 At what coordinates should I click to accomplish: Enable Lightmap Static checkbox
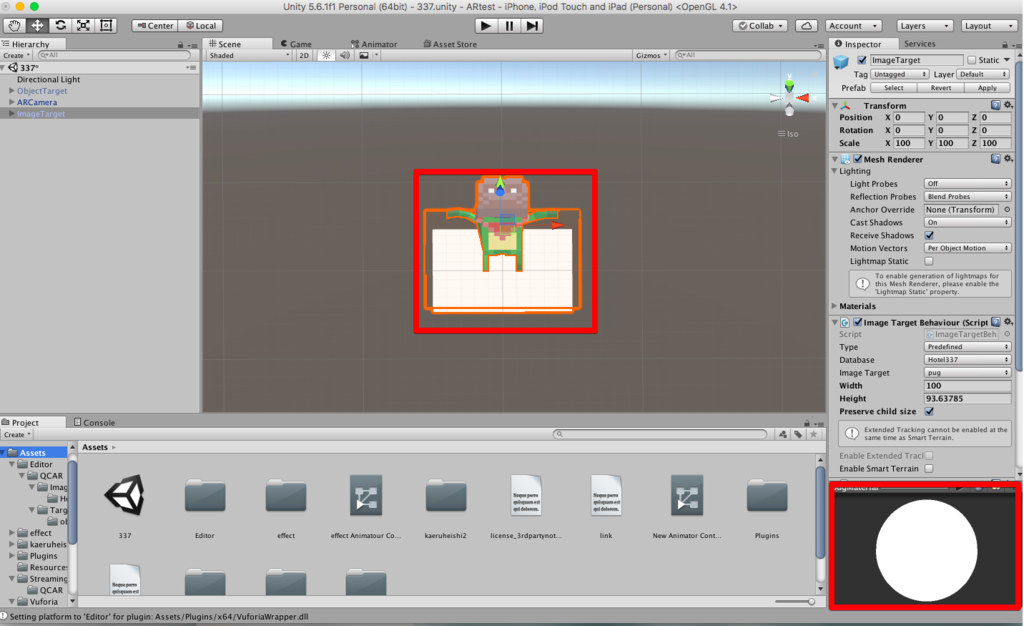[x=929, y=261]
